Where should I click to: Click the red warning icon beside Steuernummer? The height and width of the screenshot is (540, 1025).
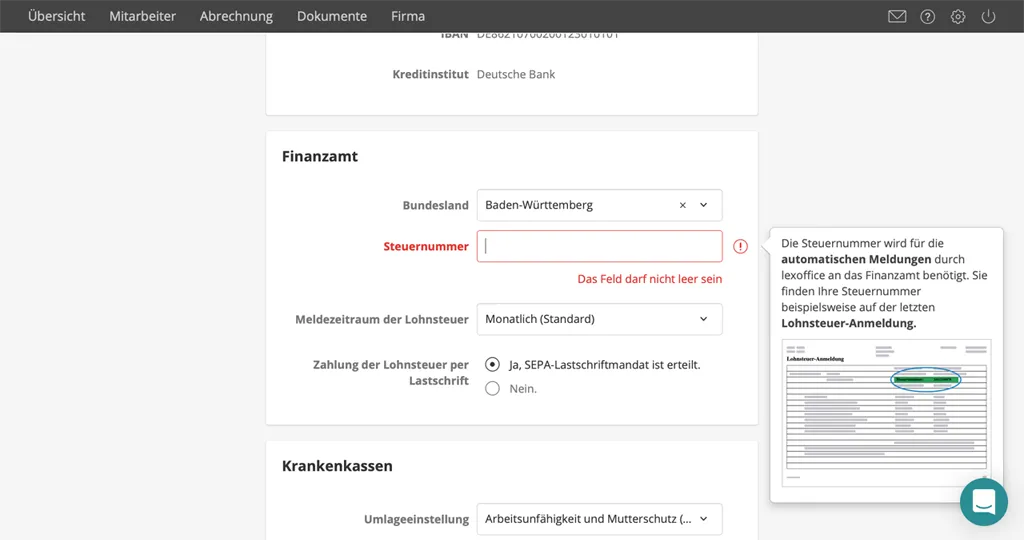coord(740,246)
